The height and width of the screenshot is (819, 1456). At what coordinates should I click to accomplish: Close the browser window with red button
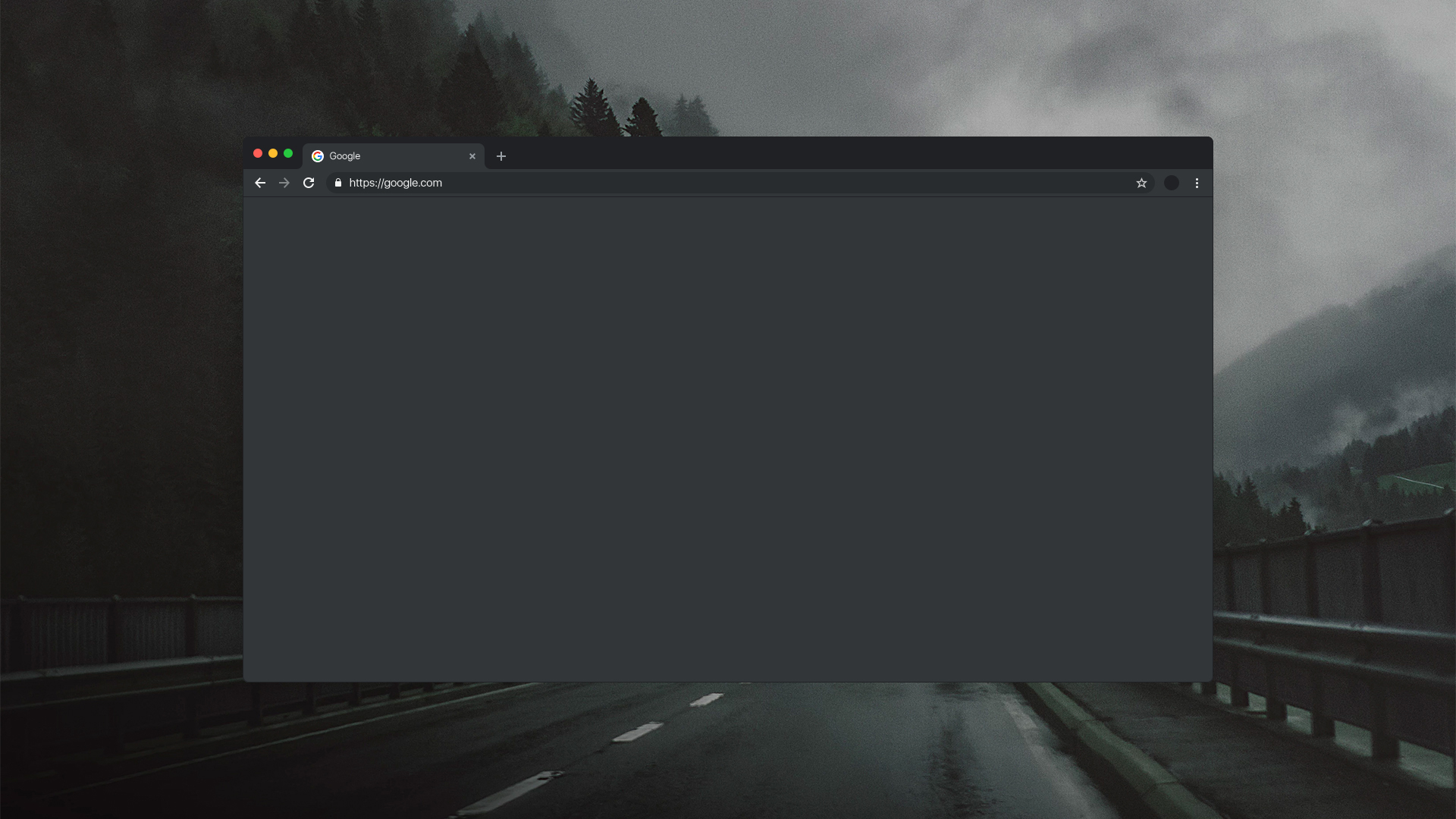click(258, 153)
